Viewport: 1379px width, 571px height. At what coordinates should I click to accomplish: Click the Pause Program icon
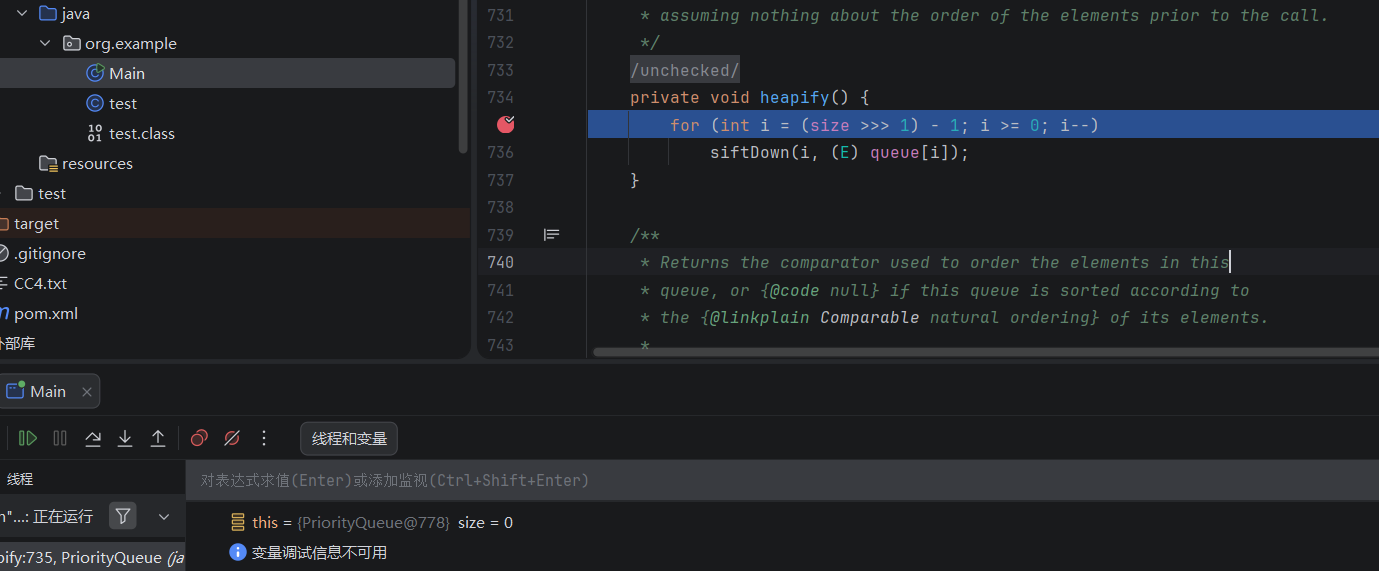coord(60,438)
